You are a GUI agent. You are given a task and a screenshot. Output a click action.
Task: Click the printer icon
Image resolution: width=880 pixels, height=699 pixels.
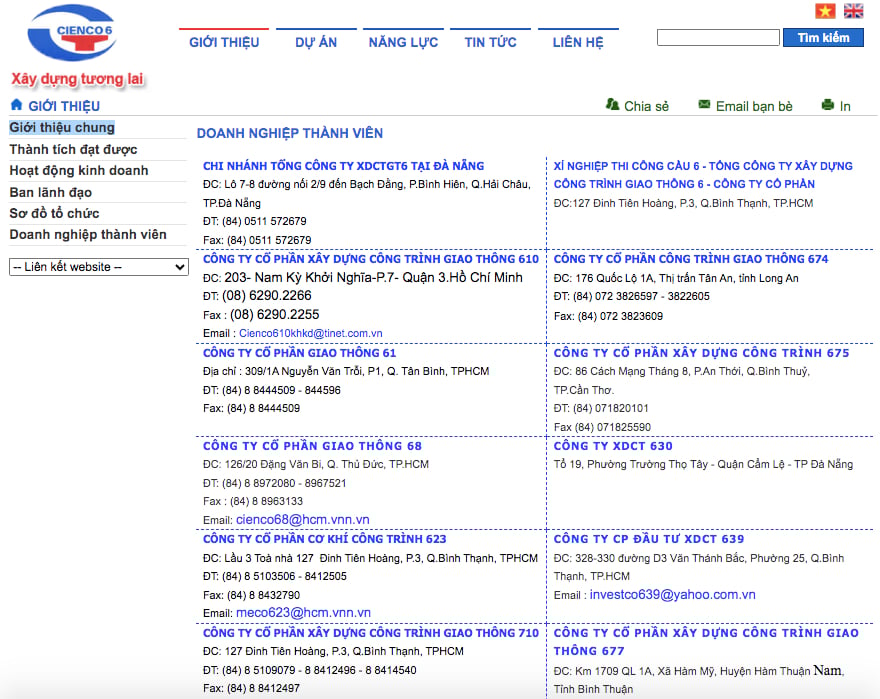point(828,105)
